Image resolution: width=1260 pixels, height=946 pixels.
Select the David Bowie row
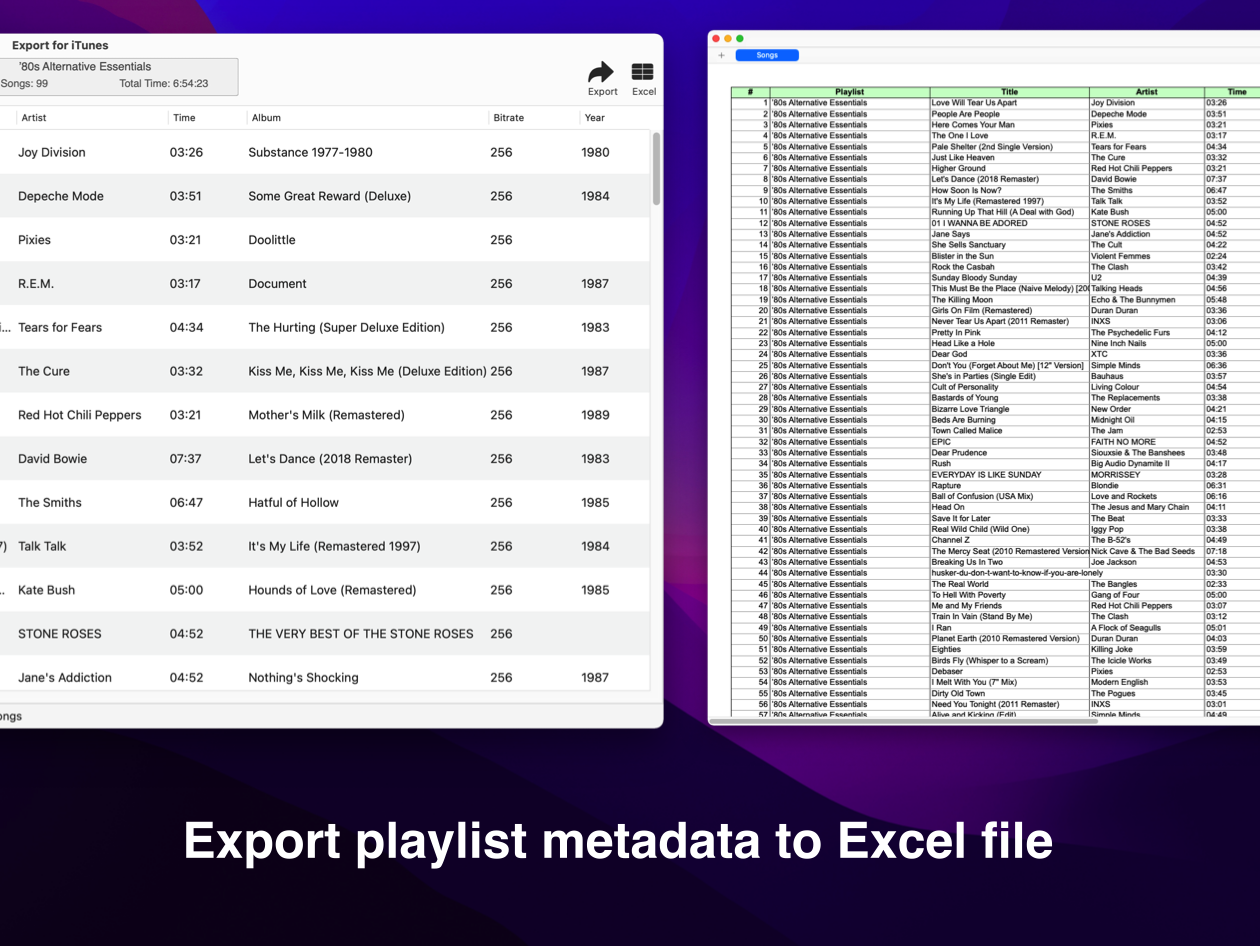coord(324,459)
